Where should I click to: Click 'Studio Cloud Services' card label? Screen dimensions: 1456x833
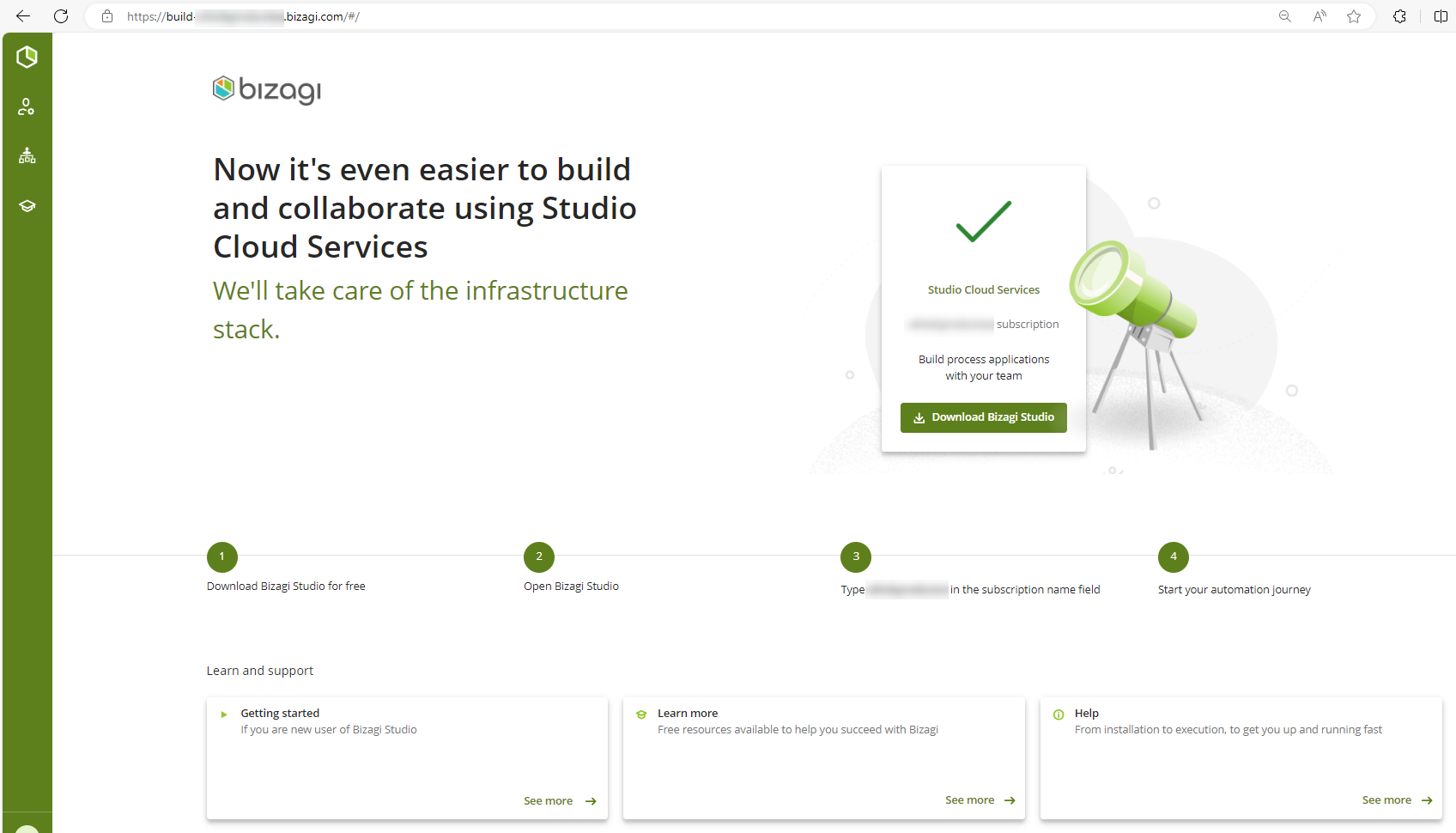tap(984, 290)
